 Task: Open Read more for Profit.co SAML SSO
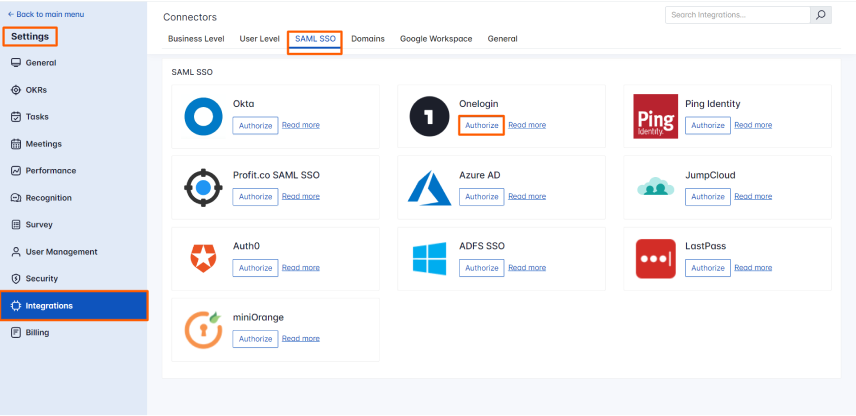coord(301,197)
